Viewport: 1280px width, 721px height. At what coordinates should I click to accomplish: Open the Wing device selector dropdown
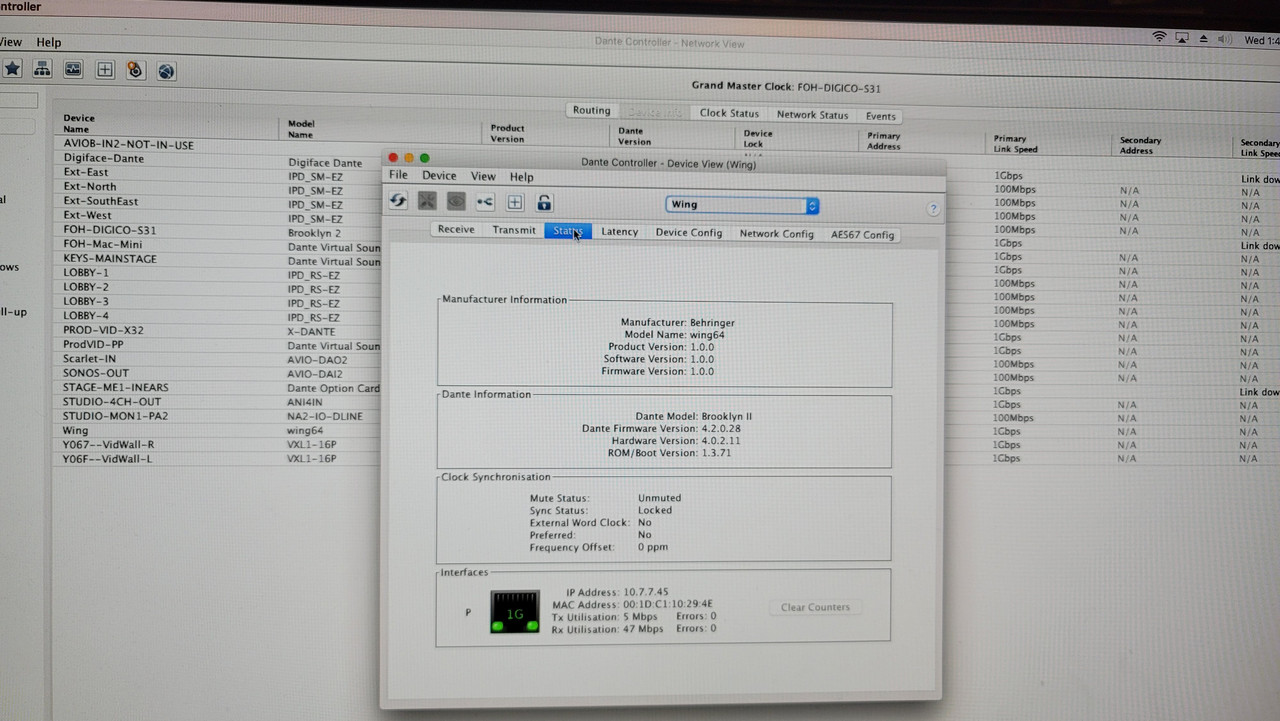coord(743,205)
